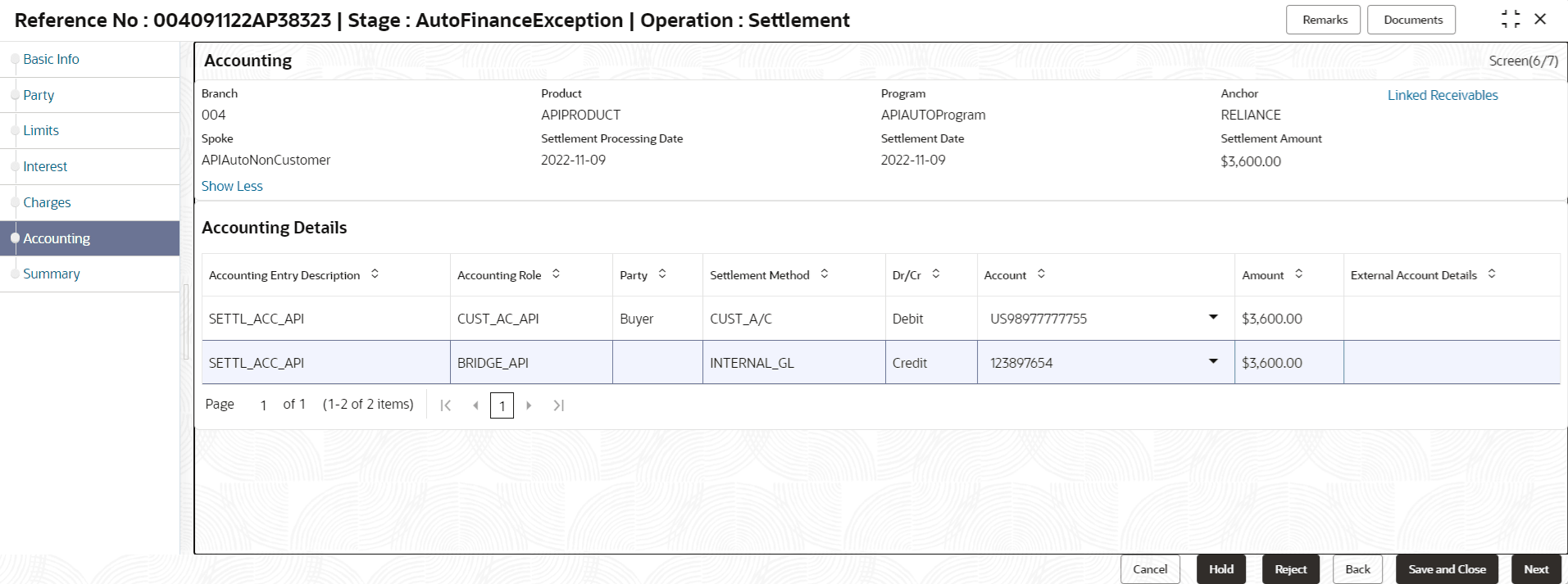Sort the Amount column
Image resolution: width=1568 pixels, height=584 pixels.
click(x=1299, y=274)
